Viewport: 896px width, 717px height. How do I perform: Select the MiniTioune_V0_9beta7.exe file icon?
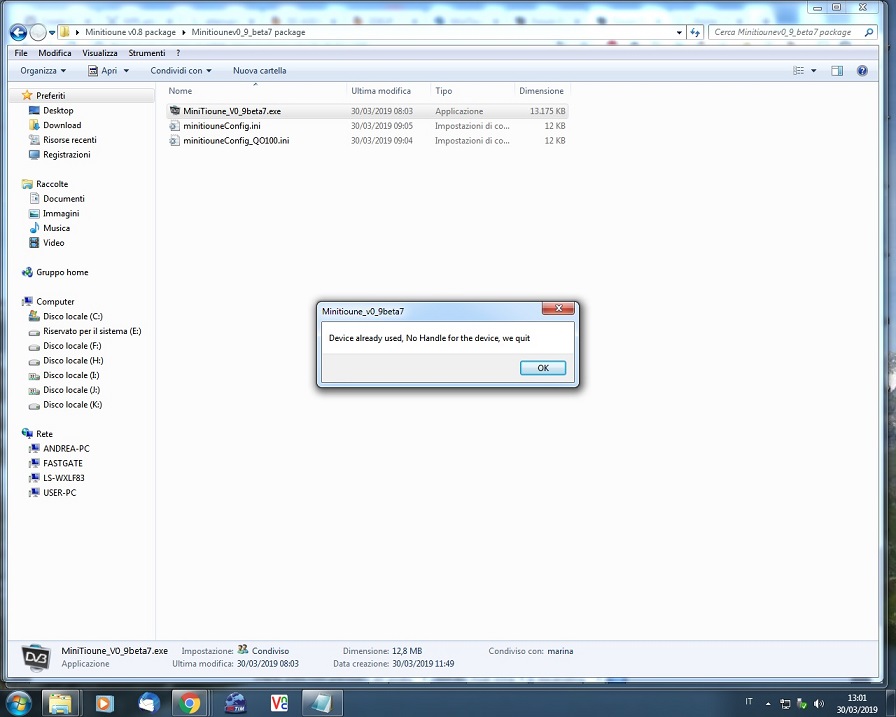pos(174,111)
